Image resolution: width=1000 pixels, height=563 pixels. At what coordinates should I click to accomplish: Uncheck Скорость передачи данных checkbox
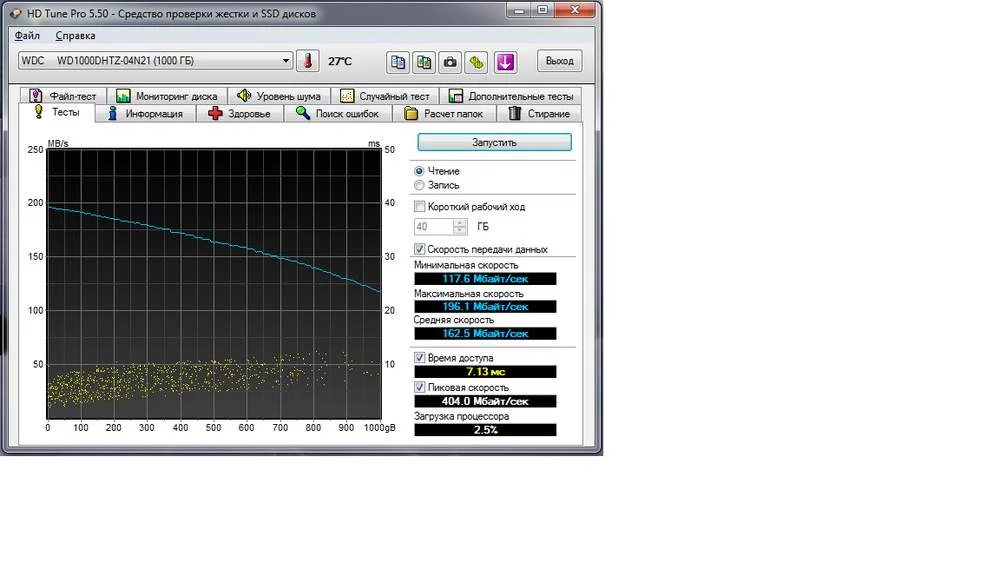[420, 249]
